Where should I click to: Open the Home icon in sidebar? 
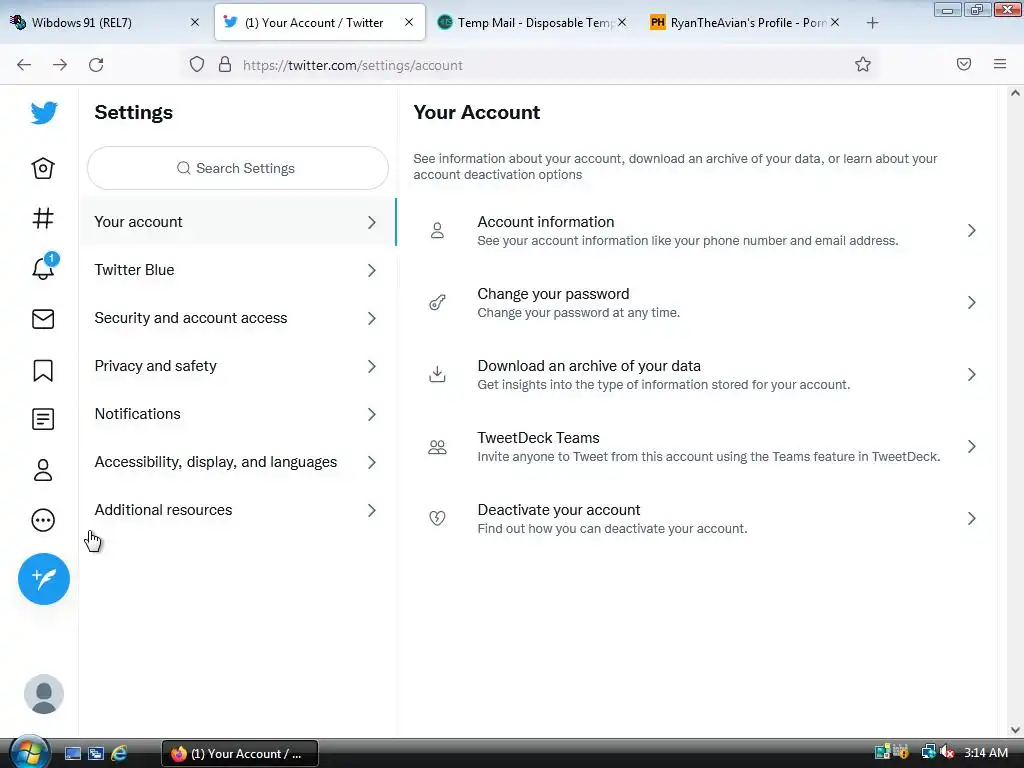pos(43,168)
